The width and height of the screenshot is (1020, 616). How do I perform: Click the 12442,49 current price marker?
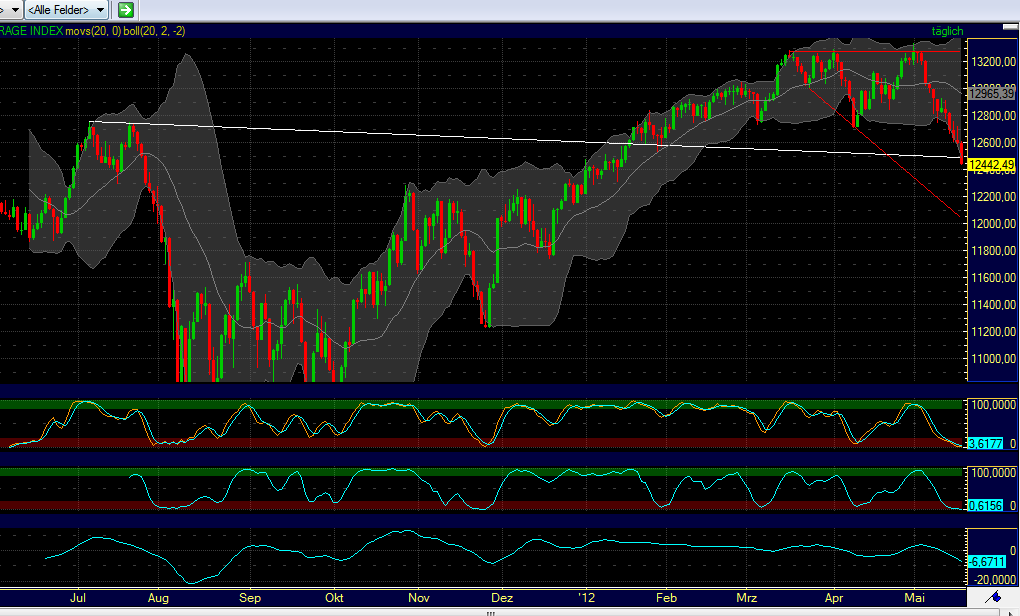tap(993, 166)
